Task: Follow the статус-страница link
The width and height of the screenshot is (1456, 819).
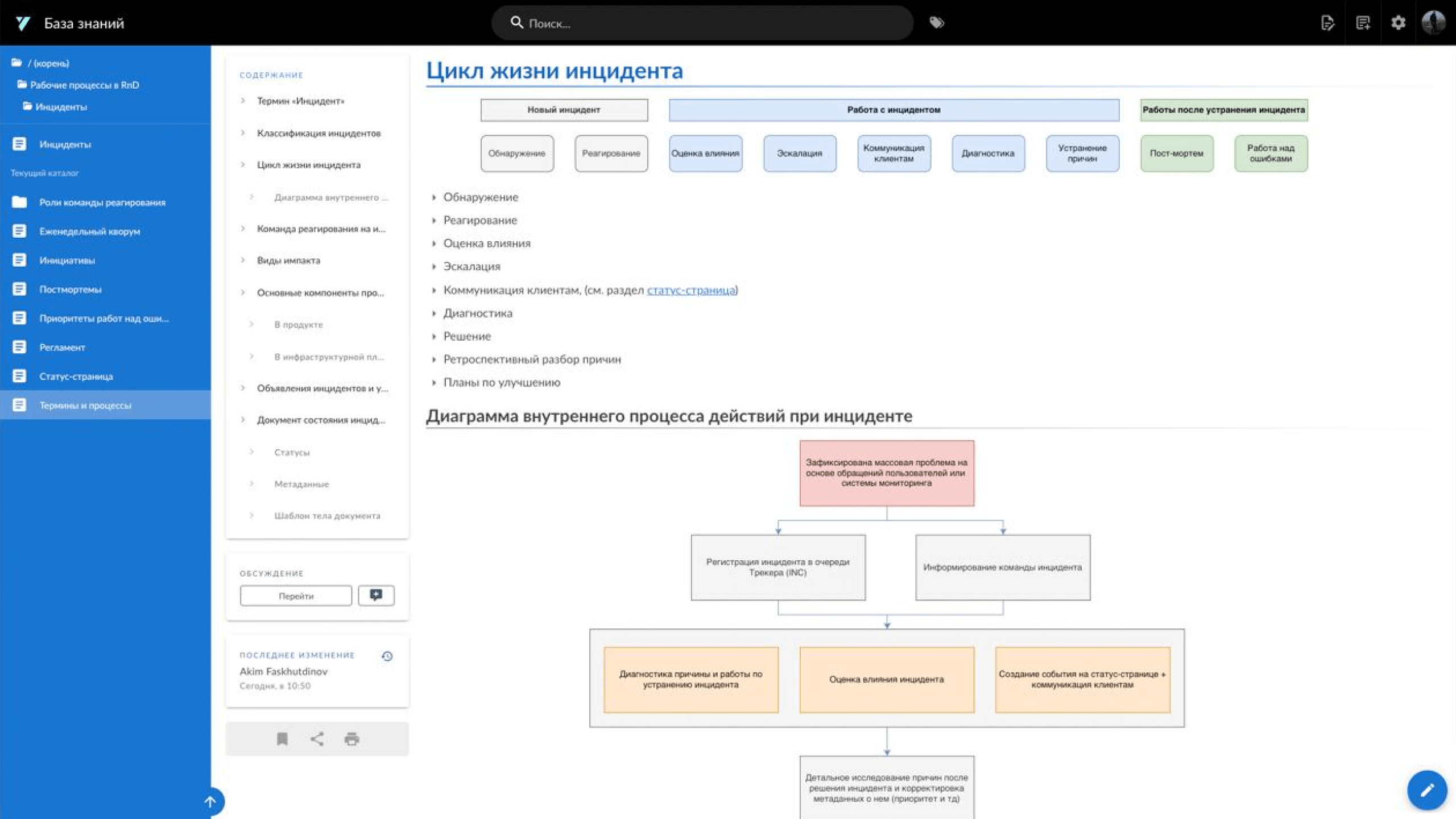Action: click(690, 290)
